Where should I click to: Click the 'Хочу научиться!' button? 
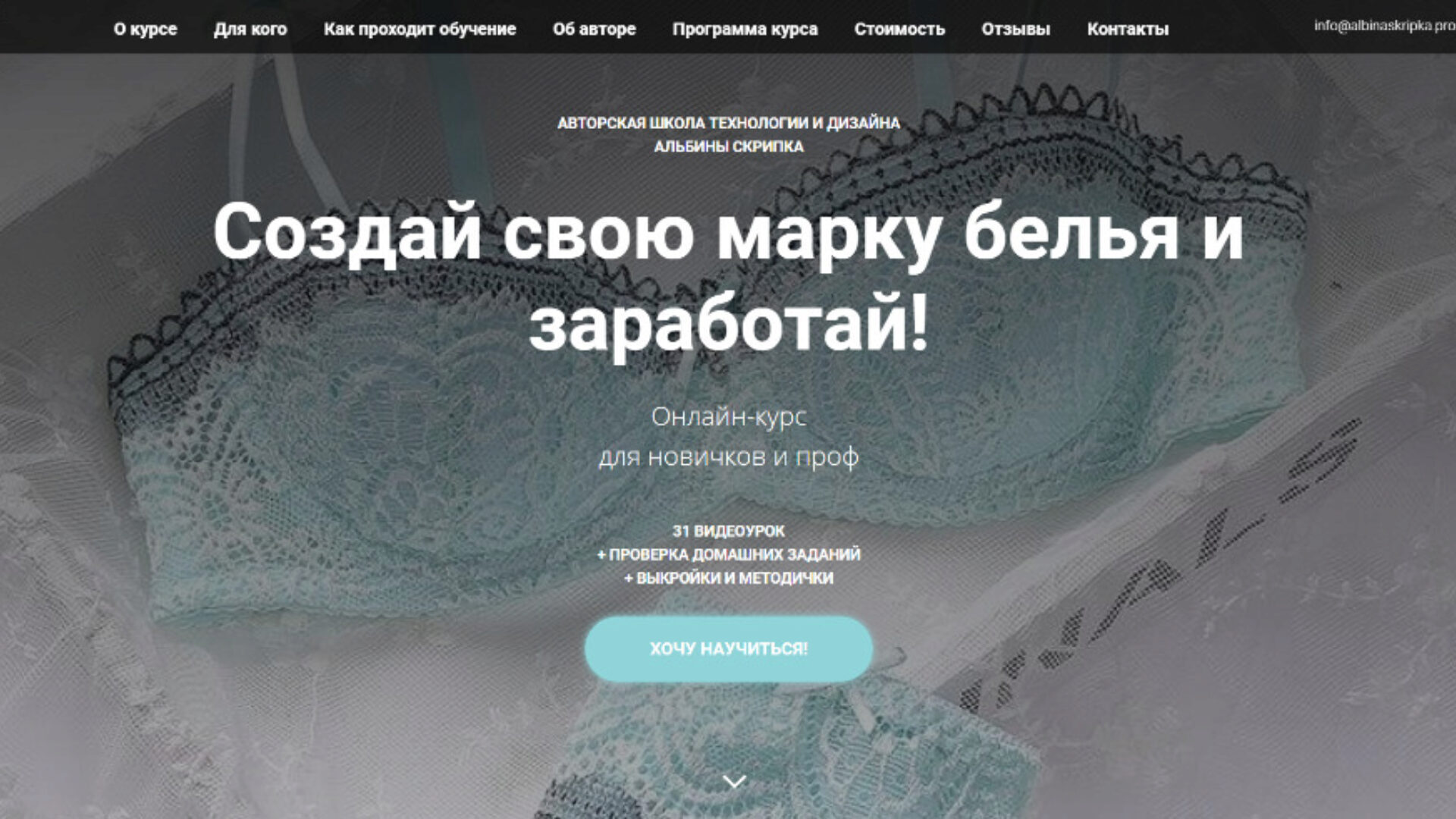coord(729,649)
